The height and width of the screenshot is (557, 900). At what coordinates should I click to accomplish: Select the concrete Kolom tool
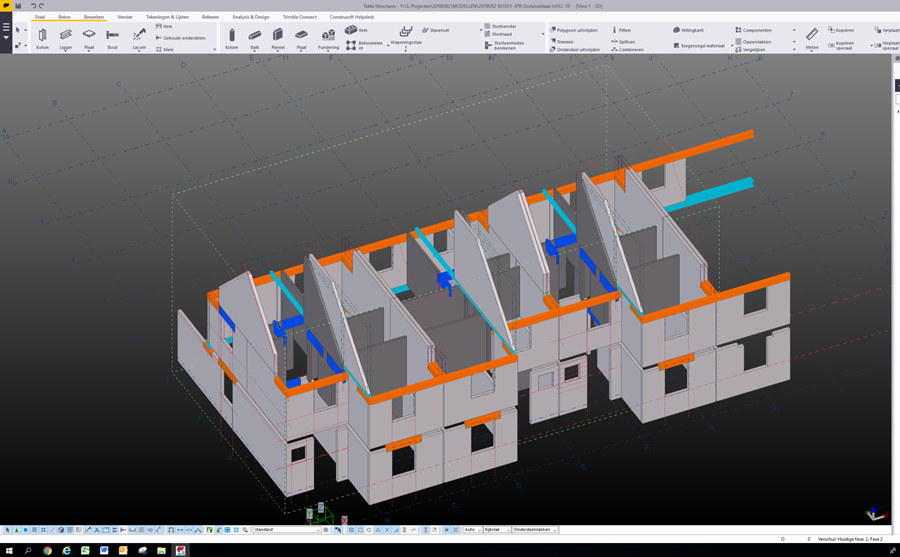[x=231, y=38]
